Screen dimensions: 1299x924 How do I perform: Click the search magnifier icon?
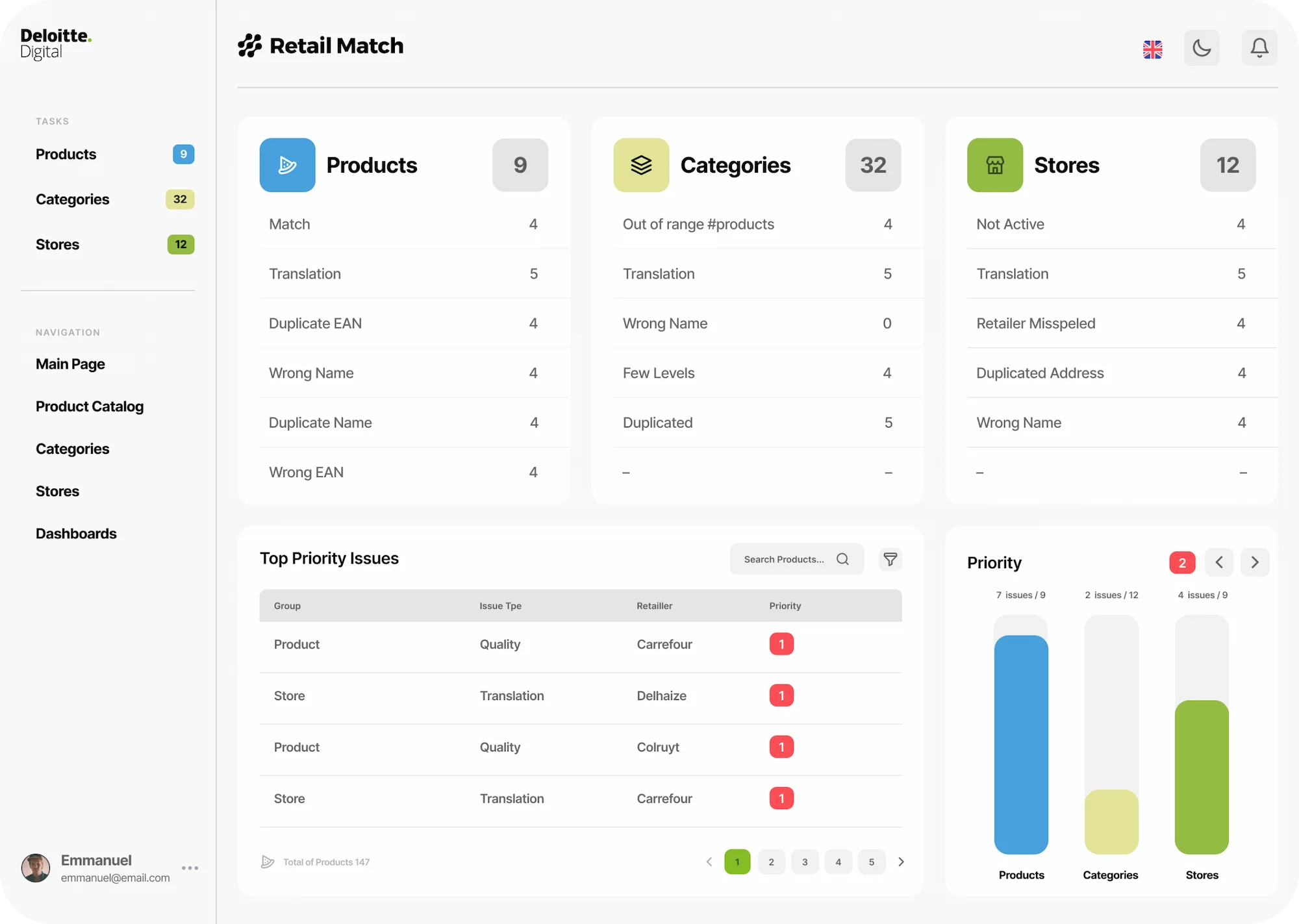(x=842, y=559)
